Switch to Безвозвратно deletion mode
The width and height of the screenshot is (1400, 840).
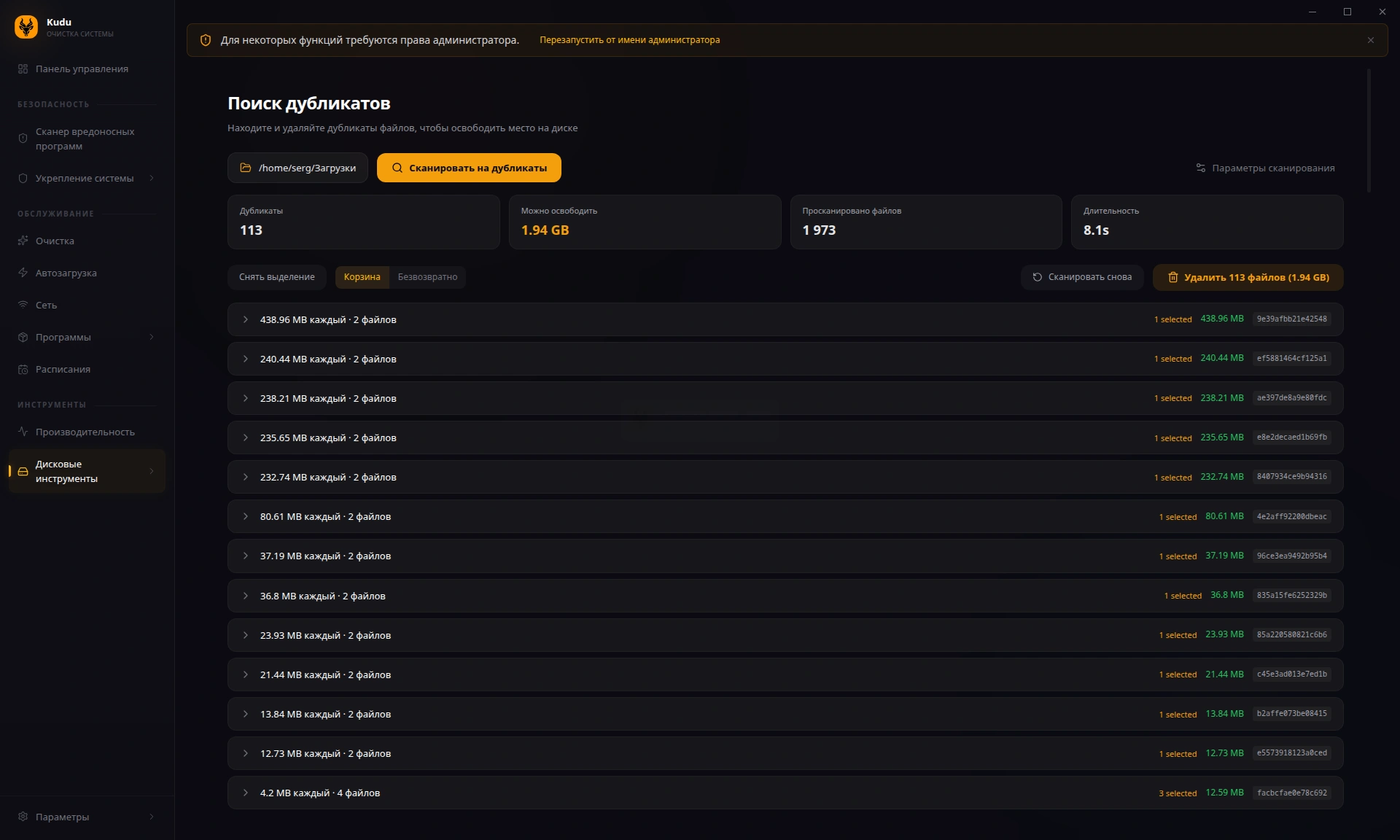tap(427, 277)
